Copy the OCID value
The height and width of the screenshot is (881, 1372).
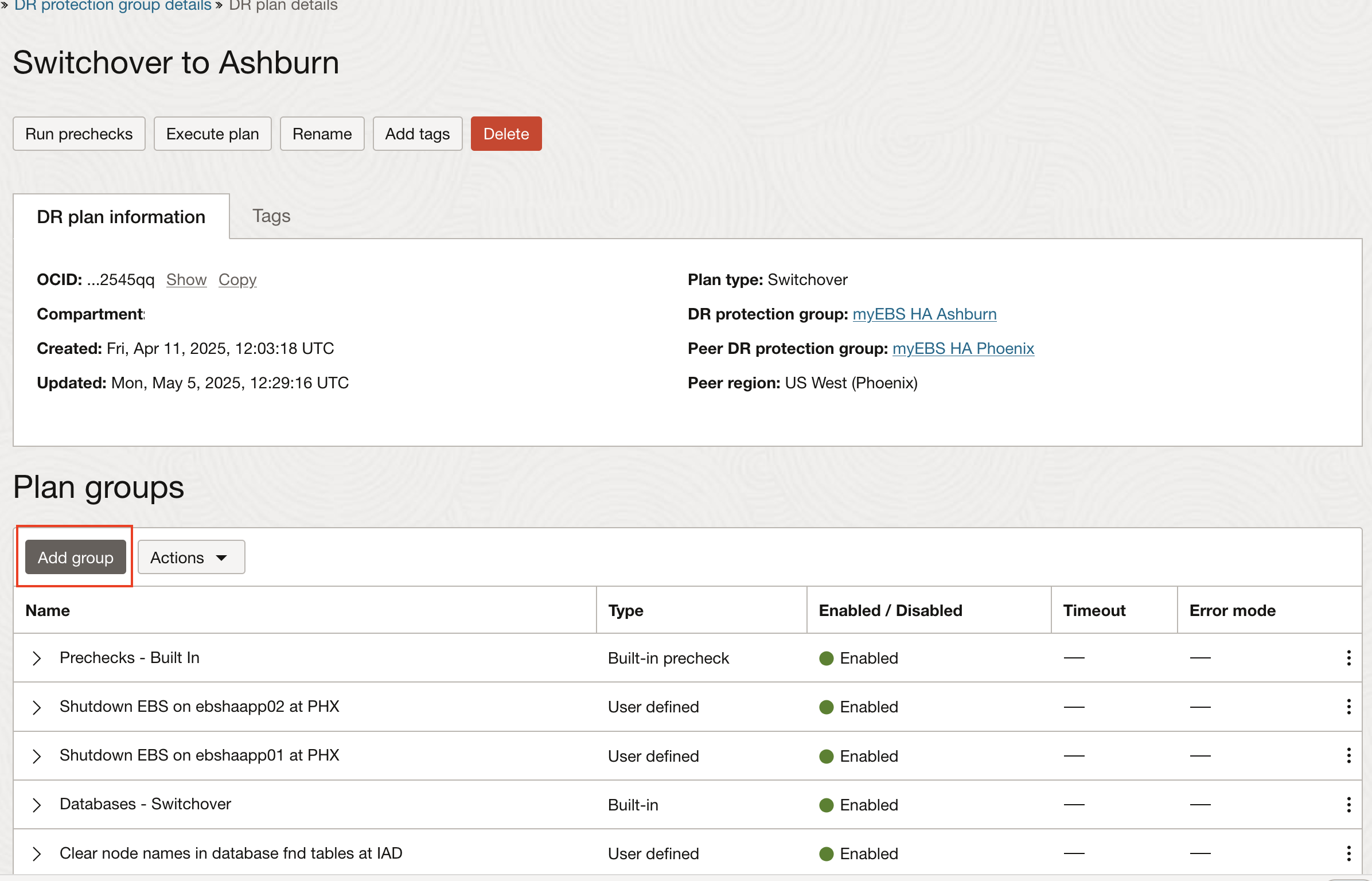point(237,280)
